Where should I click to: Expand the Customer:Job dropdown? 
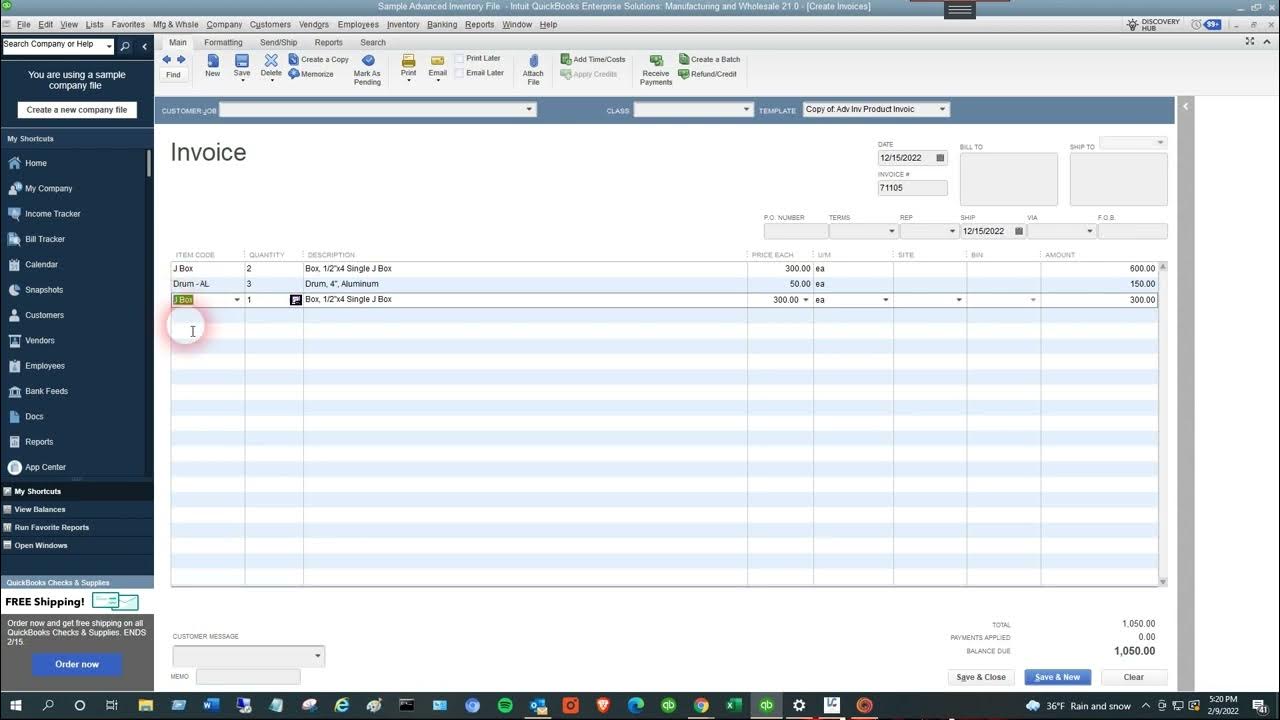(529, 109)
